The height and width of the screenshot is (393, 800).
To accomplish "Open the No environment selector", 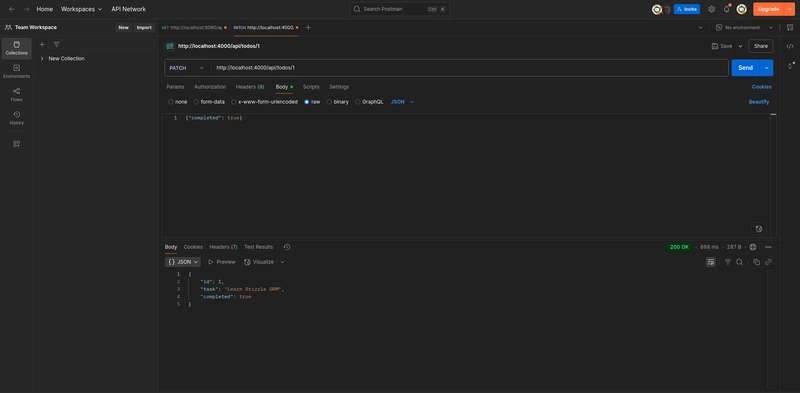I will pos(744,28).
